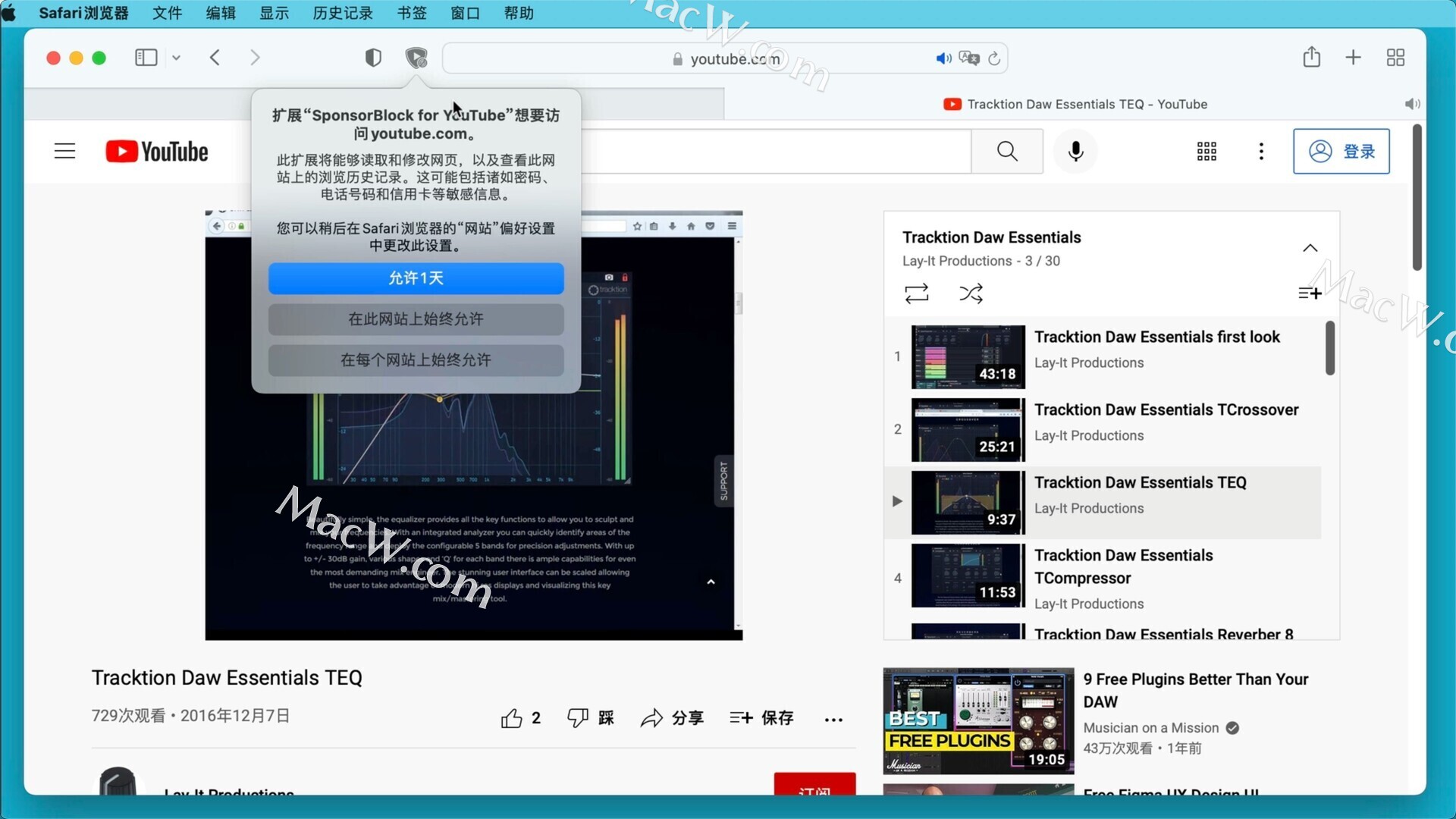Click the 保存 save button

pyautogui.click(x=761, y=717)
